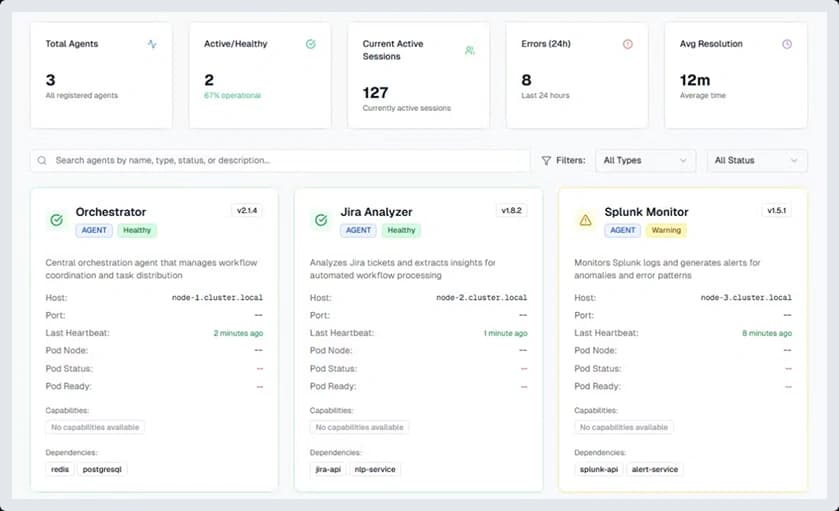This screenshot has width=839, height=511.
Task: Click the Total Agents count of 3
Action: click(x=50, y=80)
